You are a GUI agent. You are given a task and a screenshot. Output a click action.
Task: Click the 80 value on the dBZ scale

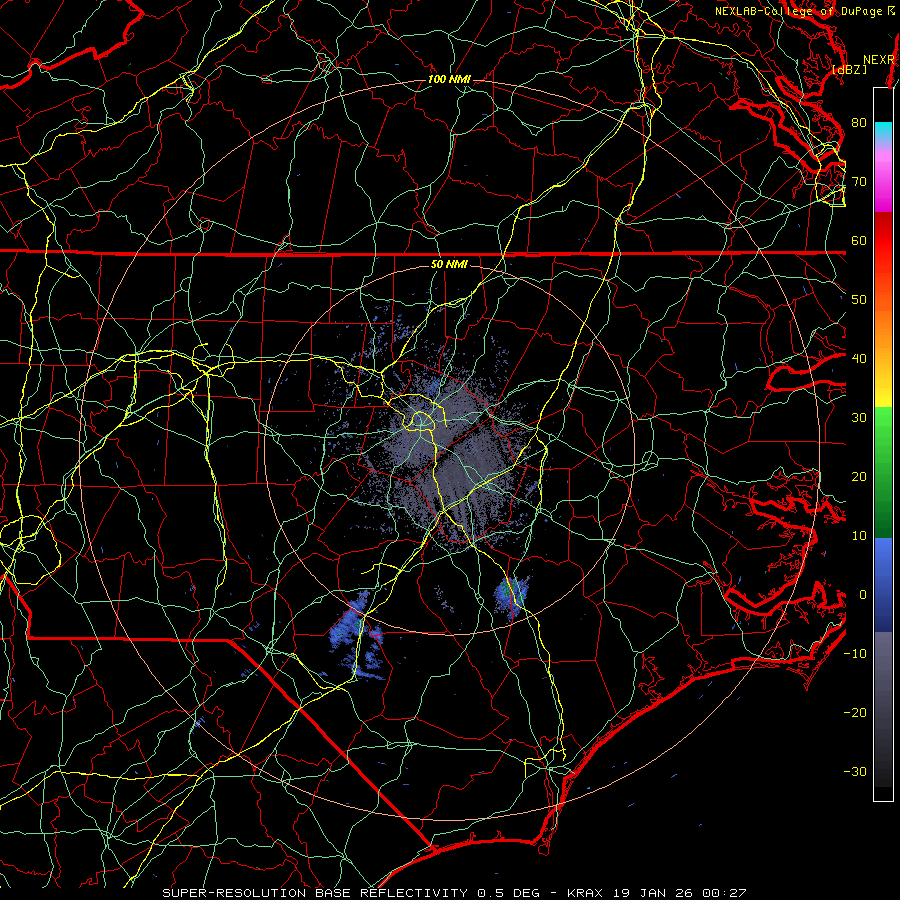click(859, 122)
